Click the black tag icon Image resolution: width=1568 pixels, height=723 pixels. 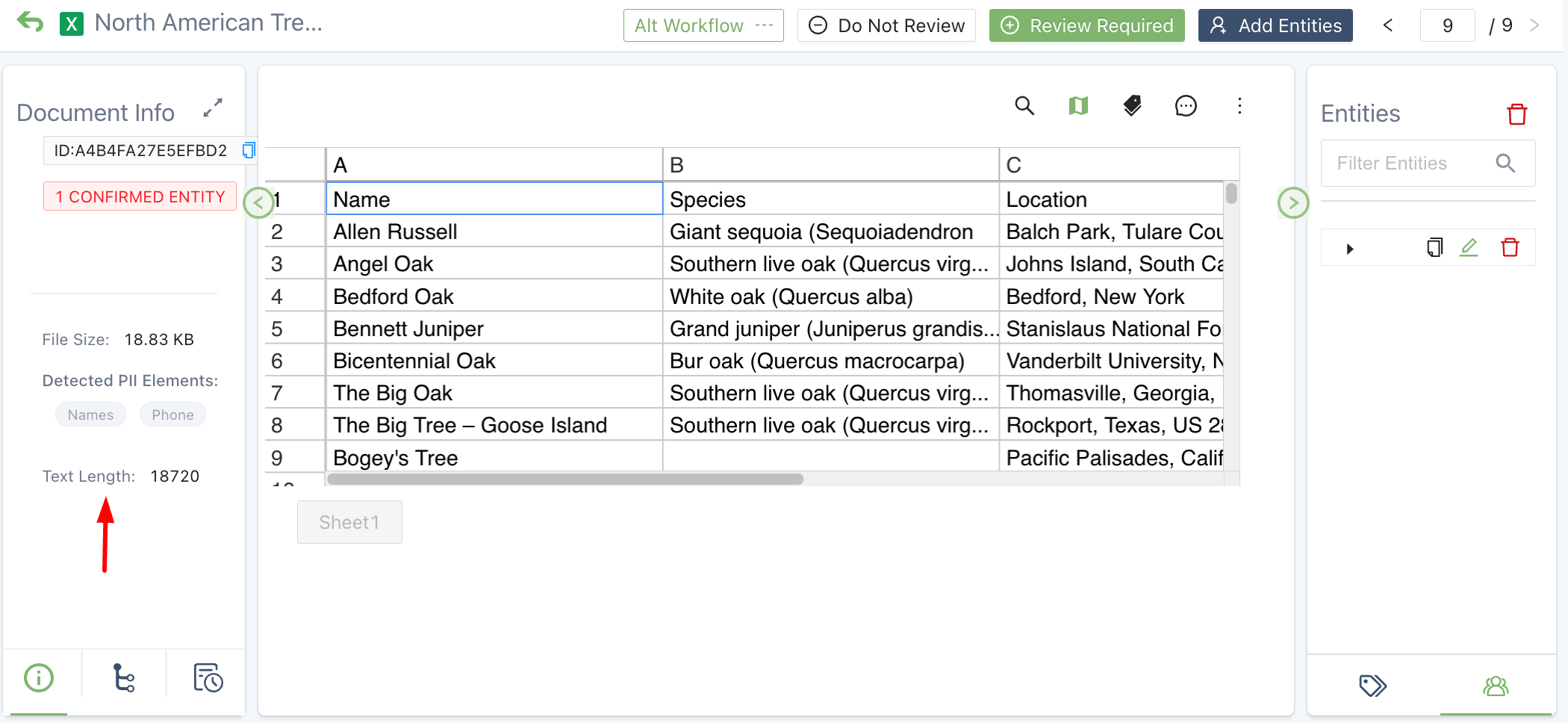[x=1132, y=106]
